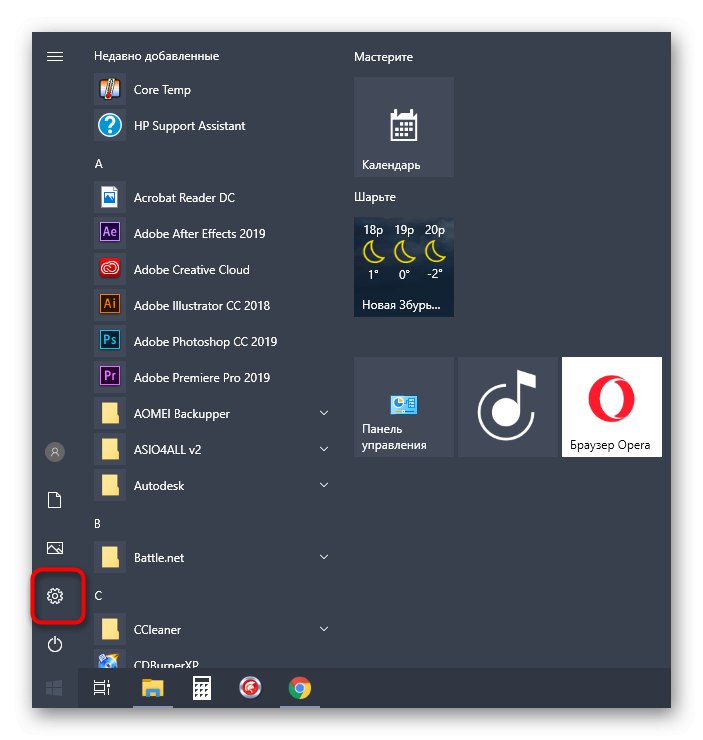Expand the CCleaner chevron
703x740 pixels.
pos(324,629)
